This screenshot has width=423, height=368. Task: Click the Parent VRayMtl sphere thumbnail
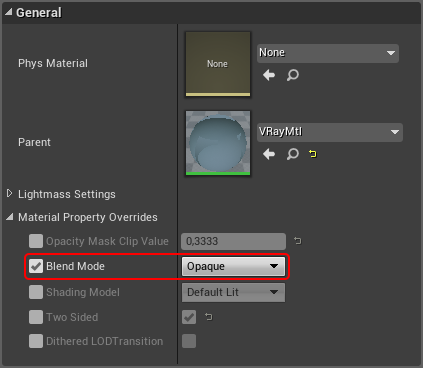(x=218, y=143)
